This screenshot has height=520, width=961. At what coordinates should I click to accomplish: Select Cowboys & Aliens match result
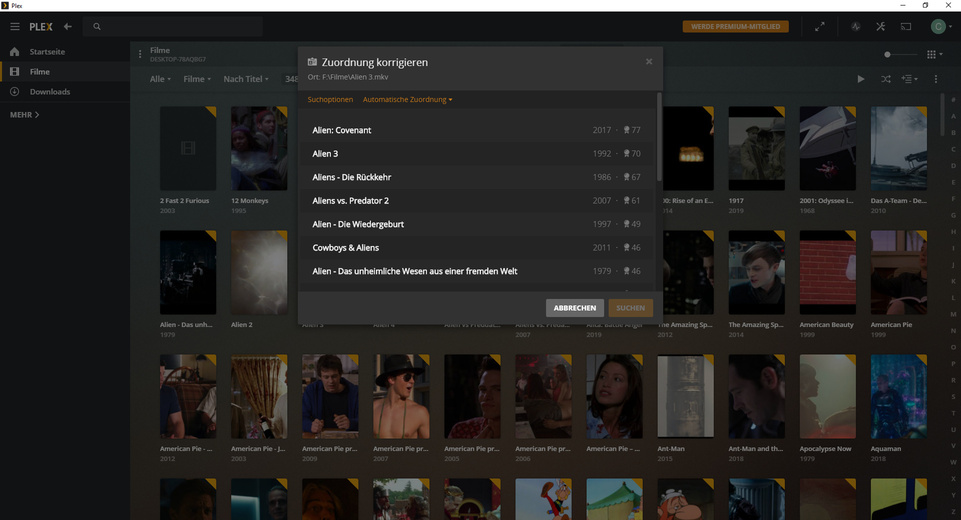pos(476,248)
